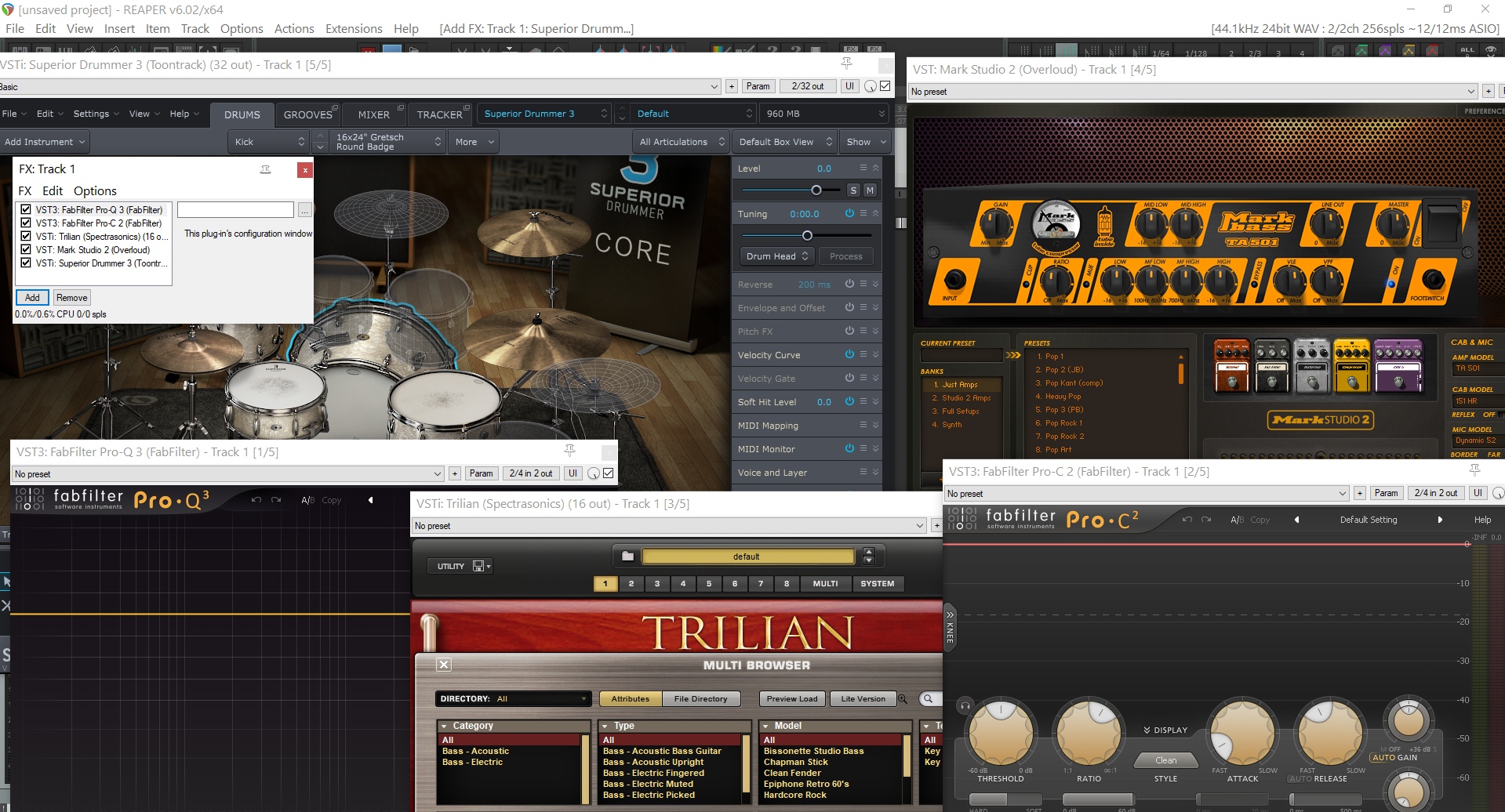The height and width of the screenshot is (812, 1505).
Task: Go to next preset in Pro-C 2
Action: point(1440,520)
